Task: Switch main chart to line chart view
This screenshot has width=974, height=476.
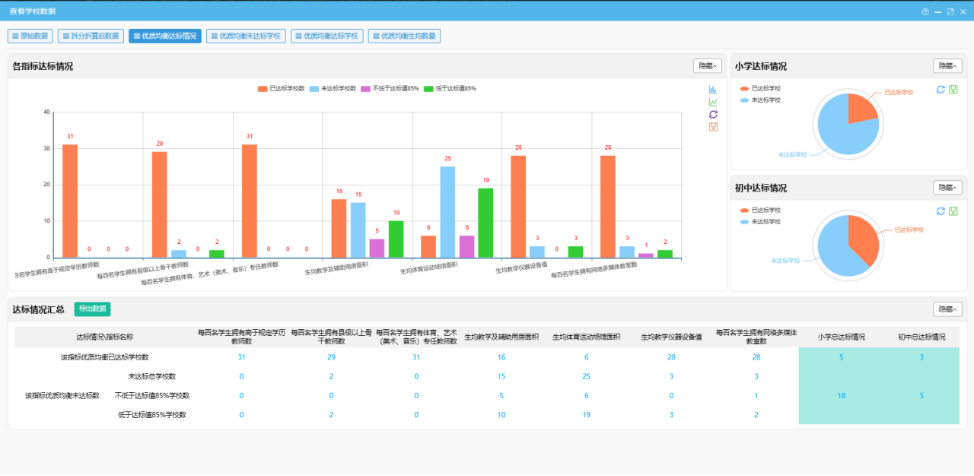Action: [x=713, y=102]
